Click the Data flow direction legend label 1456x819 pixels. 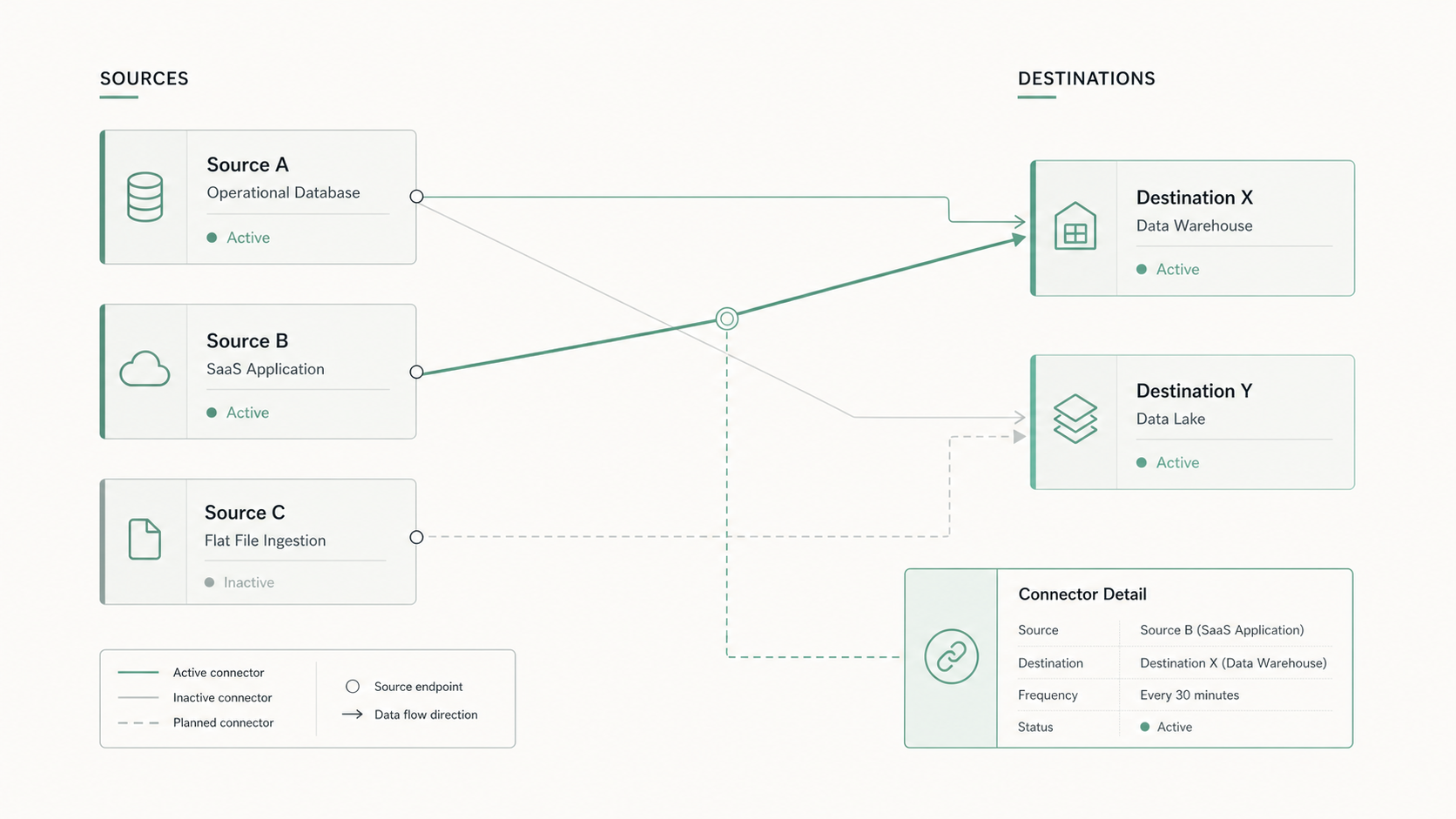pyautogui.click(x=426, y=715)
